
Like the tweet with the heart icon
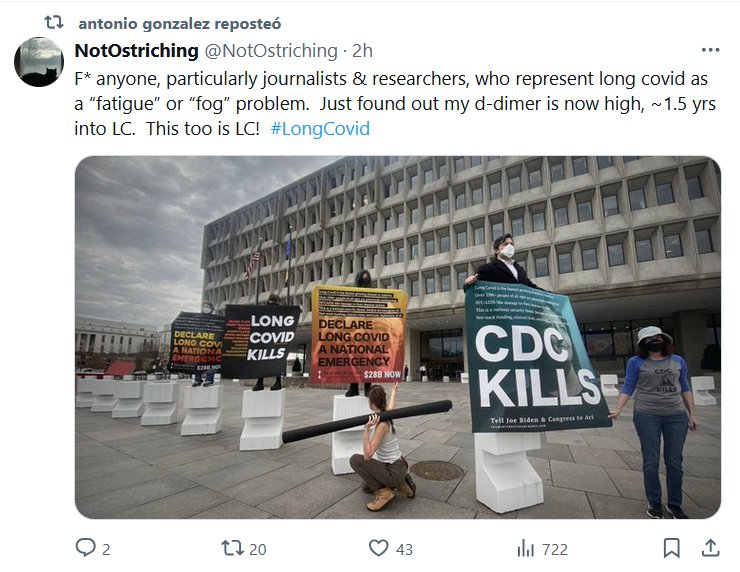378,548
